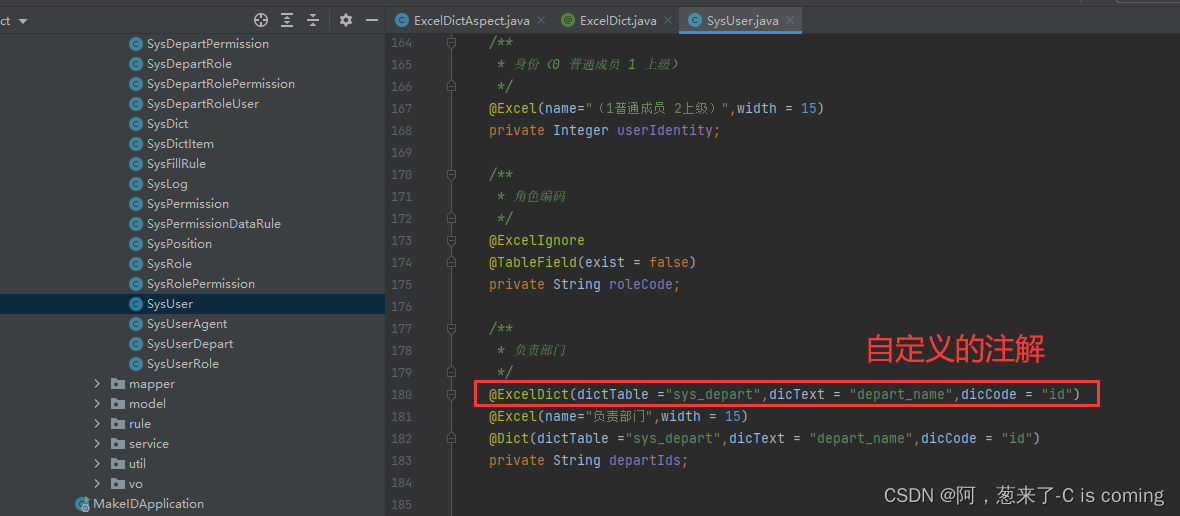Click the Expand All icon in project panel
This screenshot has height=516, width=1180.
pos(287,20)
